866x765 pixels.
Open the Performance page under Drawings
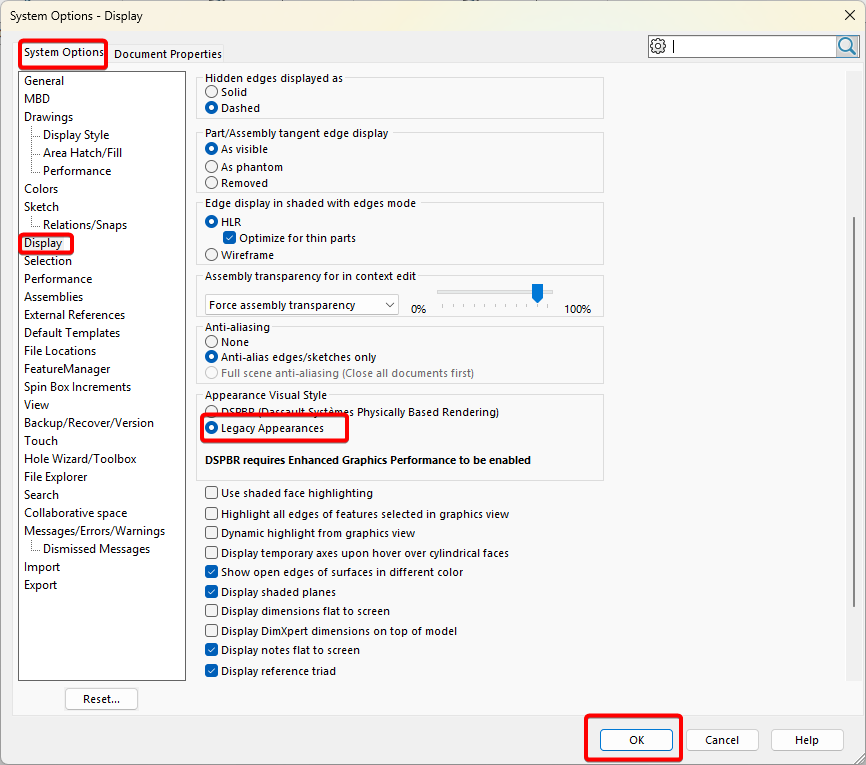click(x=77, y=171)
